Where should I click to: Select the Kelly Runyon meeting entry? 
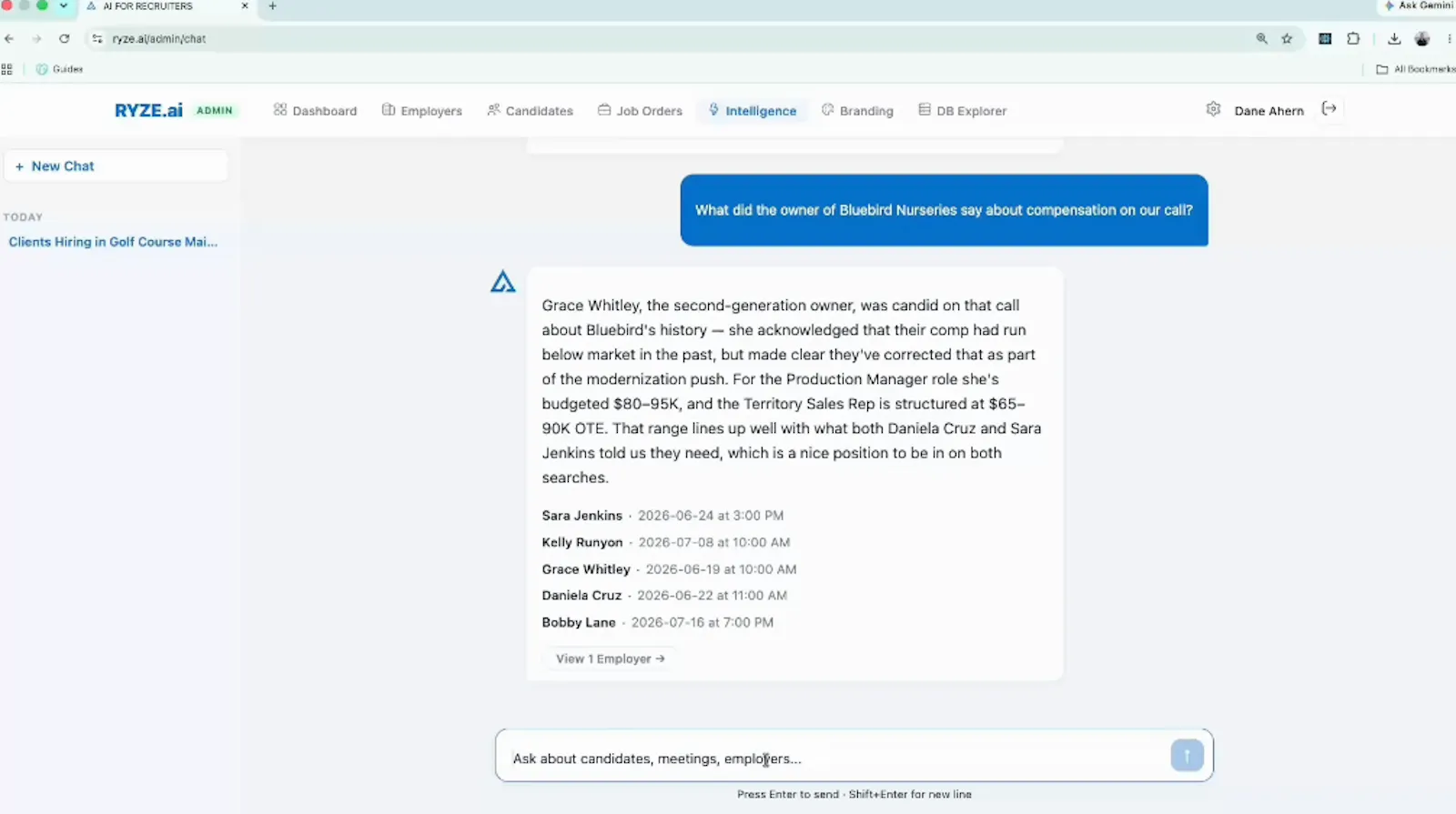pyautogui.click(x=666, y=542)
